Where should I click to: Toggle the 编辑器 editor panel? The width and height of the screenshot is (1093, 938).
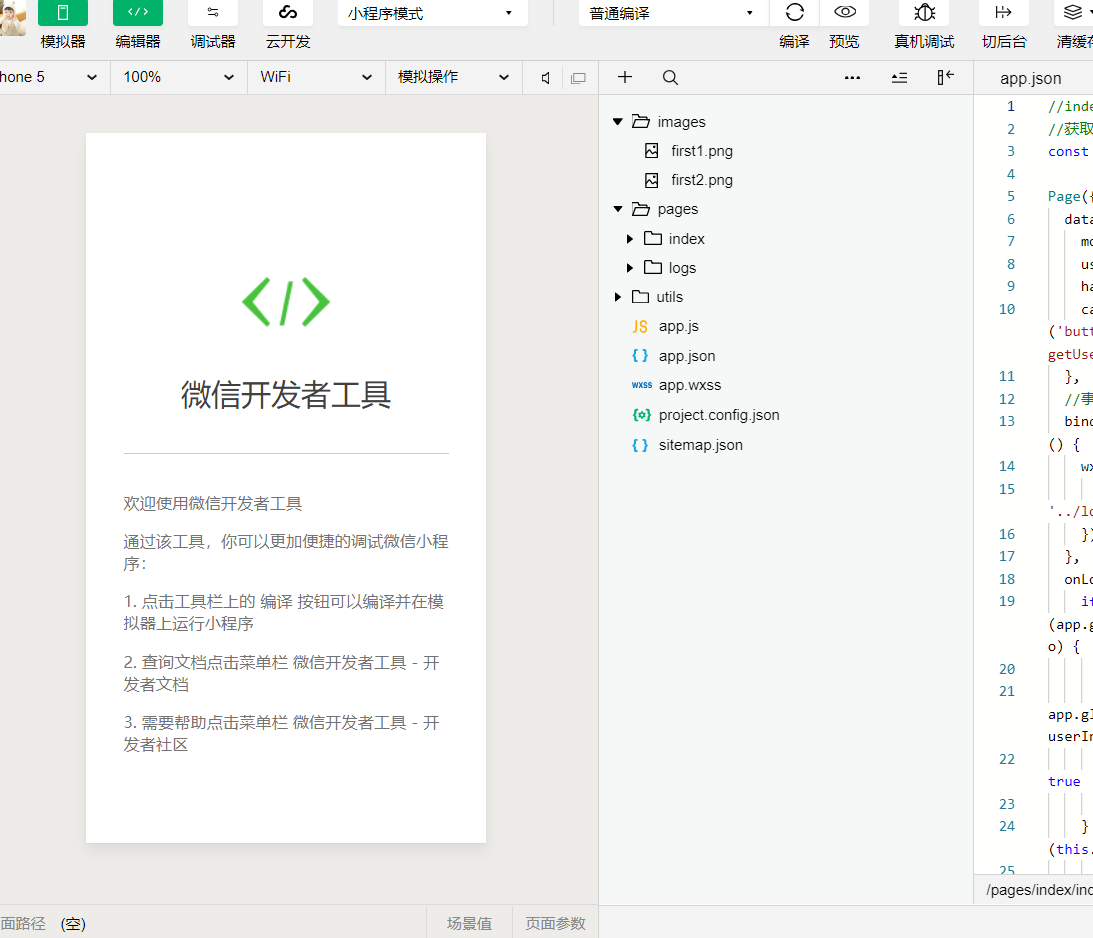pos(137,13)
